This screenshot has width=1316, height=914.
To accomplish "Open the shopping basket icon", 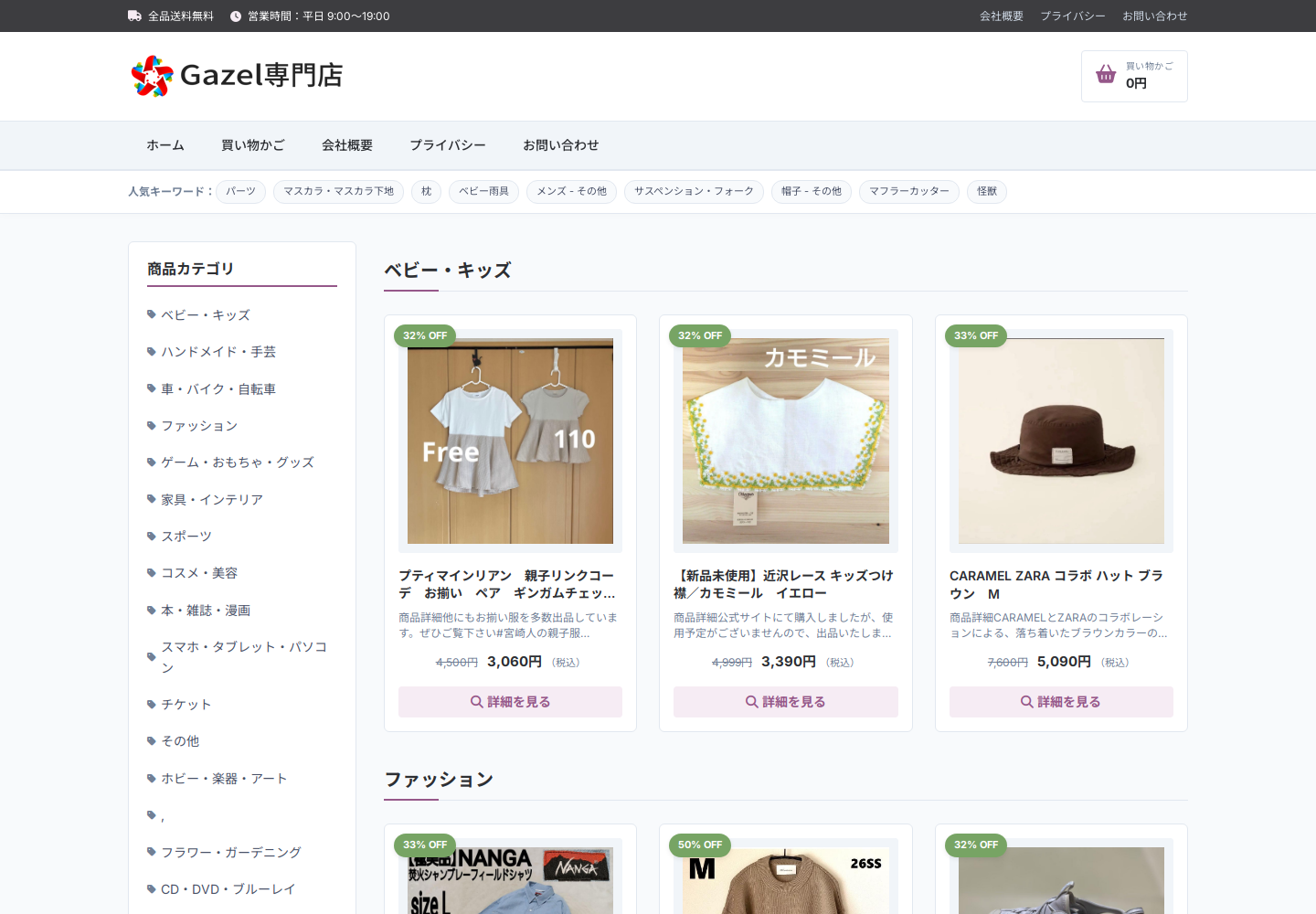I will pos(1106,75).
